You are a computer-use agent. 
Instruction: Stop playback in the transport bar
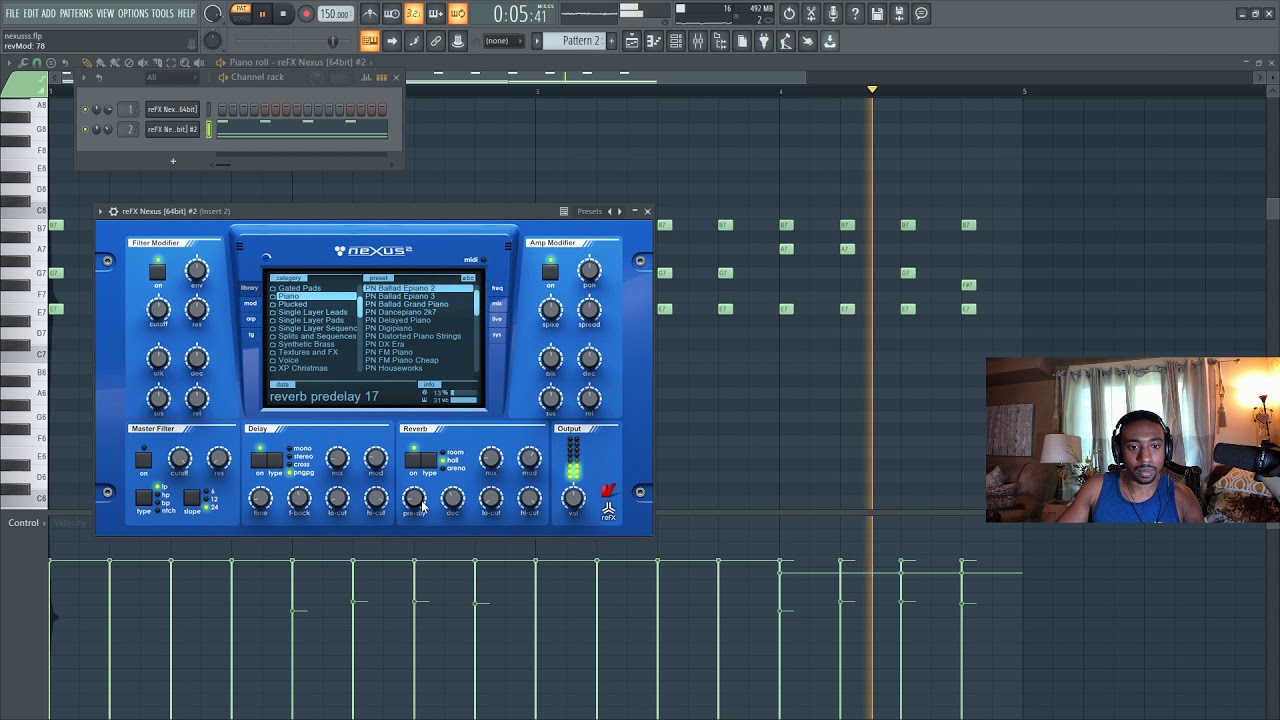[284, 14]
